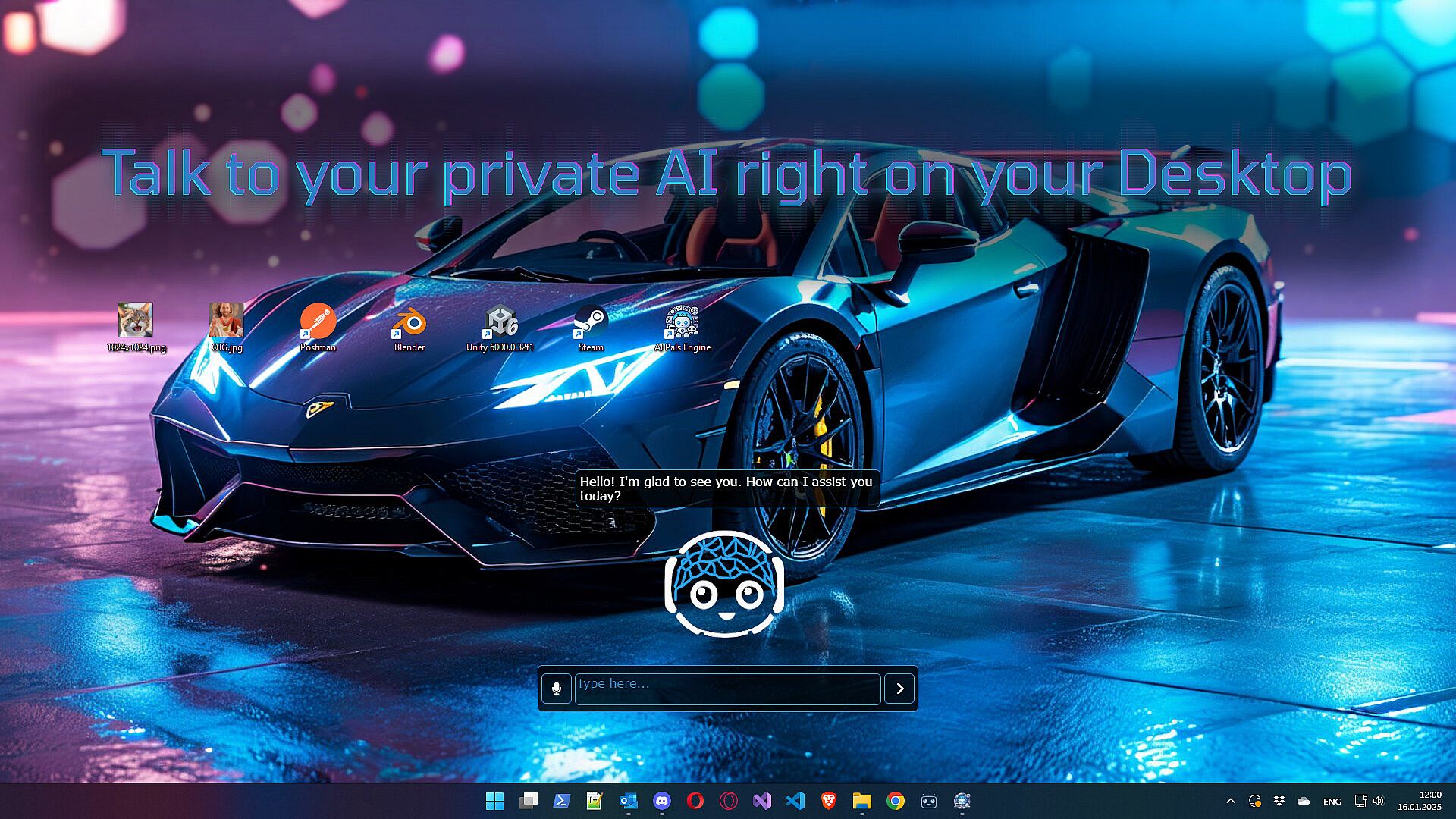This screenshot has width=1456, height=819.
Task: Expand the hidden system tray icons
Action: tap(1230, 801)
